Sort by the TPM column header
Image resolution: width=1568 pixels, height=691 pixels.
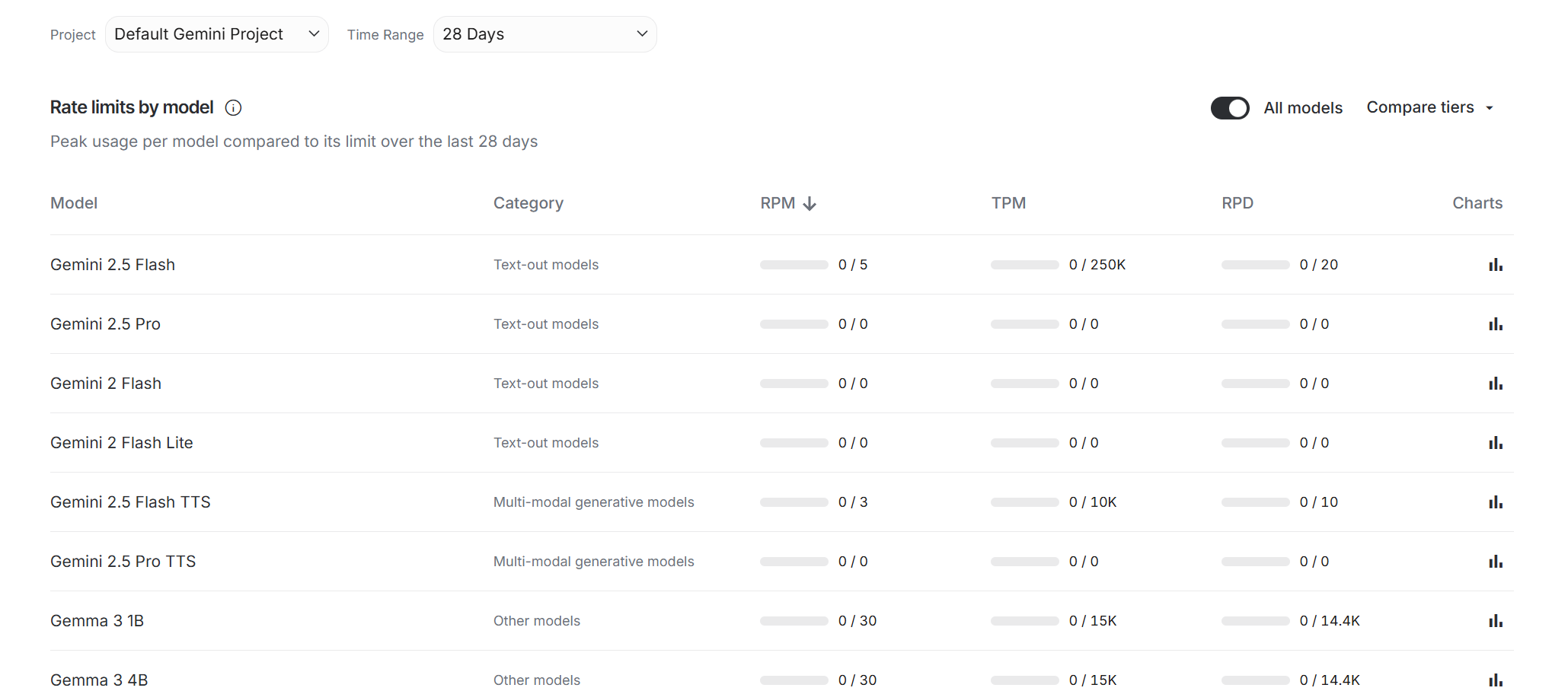pos(1008,203)
